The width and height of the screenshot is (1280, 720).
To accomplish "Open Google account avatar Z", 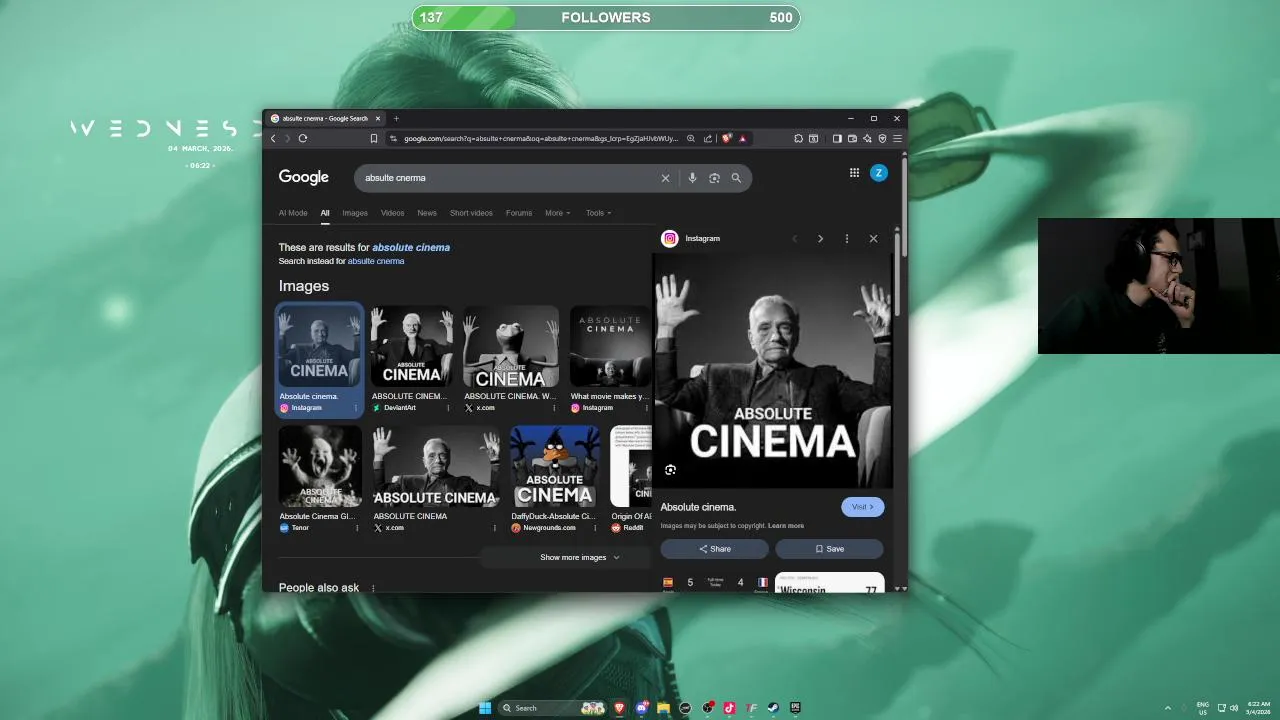I will [879, 173].
